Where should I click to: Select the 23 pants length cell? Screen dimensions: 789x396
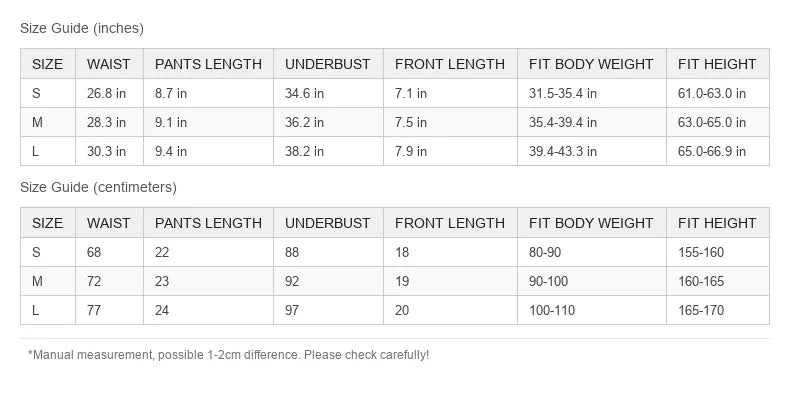pyautogui.click(x=208, y=281)
